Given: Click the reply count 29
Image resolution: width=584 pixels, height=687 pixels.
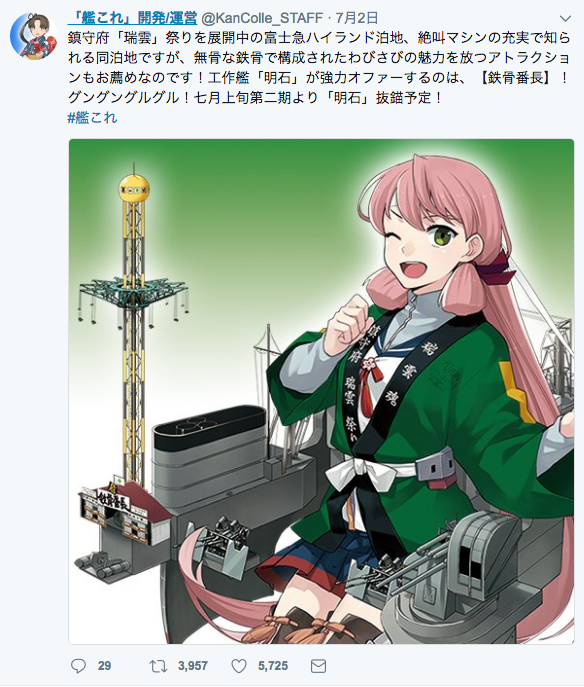Looking at the screenshot, I should pos(104,666).
